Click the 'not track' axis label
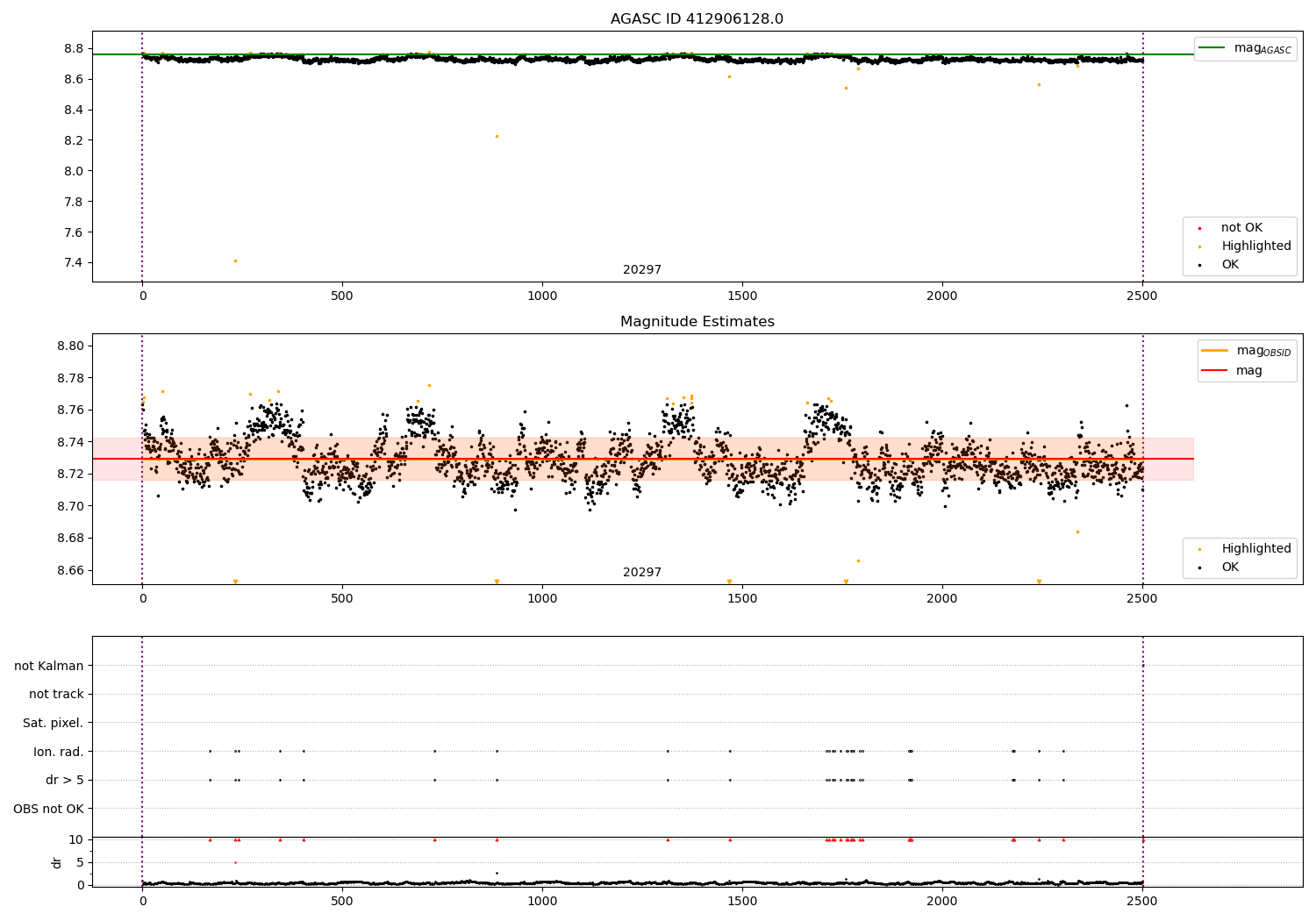The image size is (1316, 921). (x=56, y=695)
